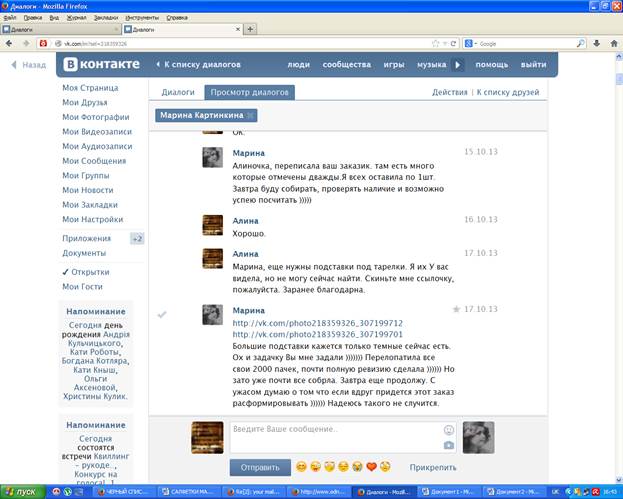
Task: Open Открытки in sidebar
Action: coord(90,272)
